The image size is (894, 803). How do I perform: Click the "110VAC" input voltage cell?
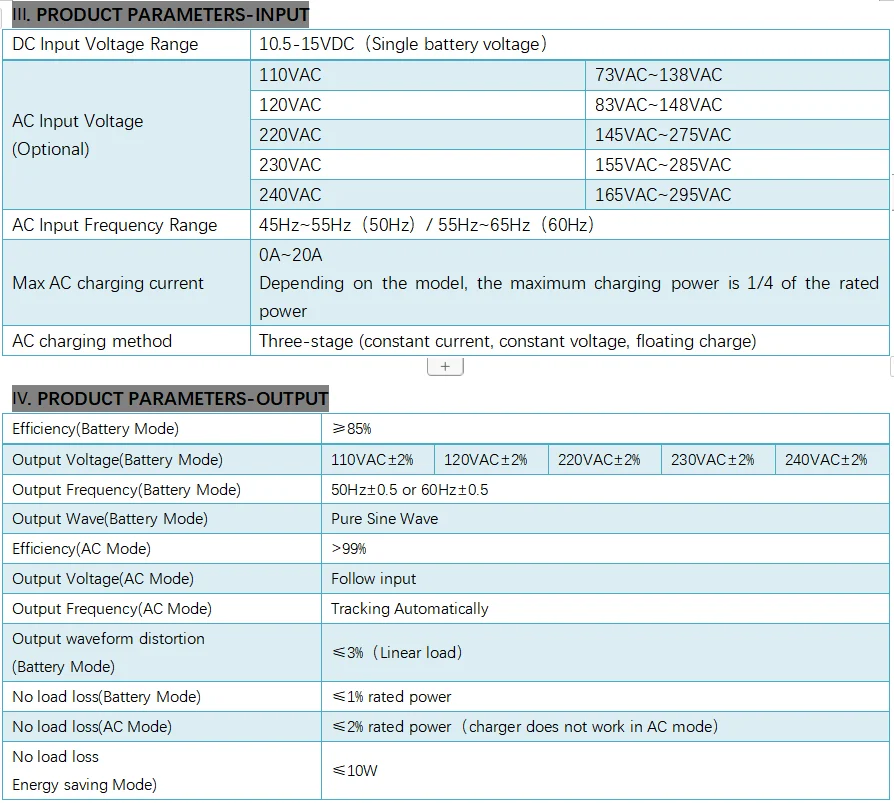point(287,74)
